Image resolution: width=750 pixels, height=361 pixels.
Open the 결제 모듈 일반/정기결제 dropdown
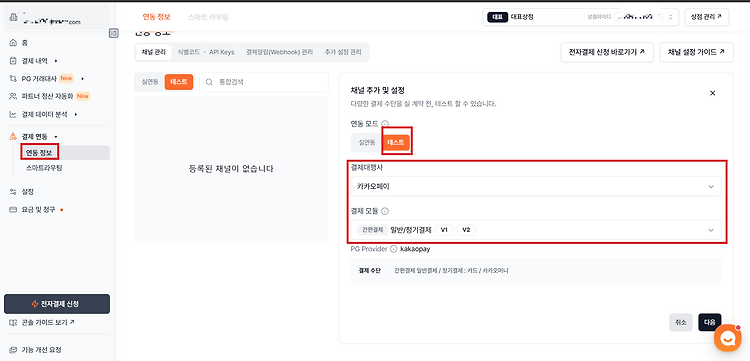click(x=536, y=230)
